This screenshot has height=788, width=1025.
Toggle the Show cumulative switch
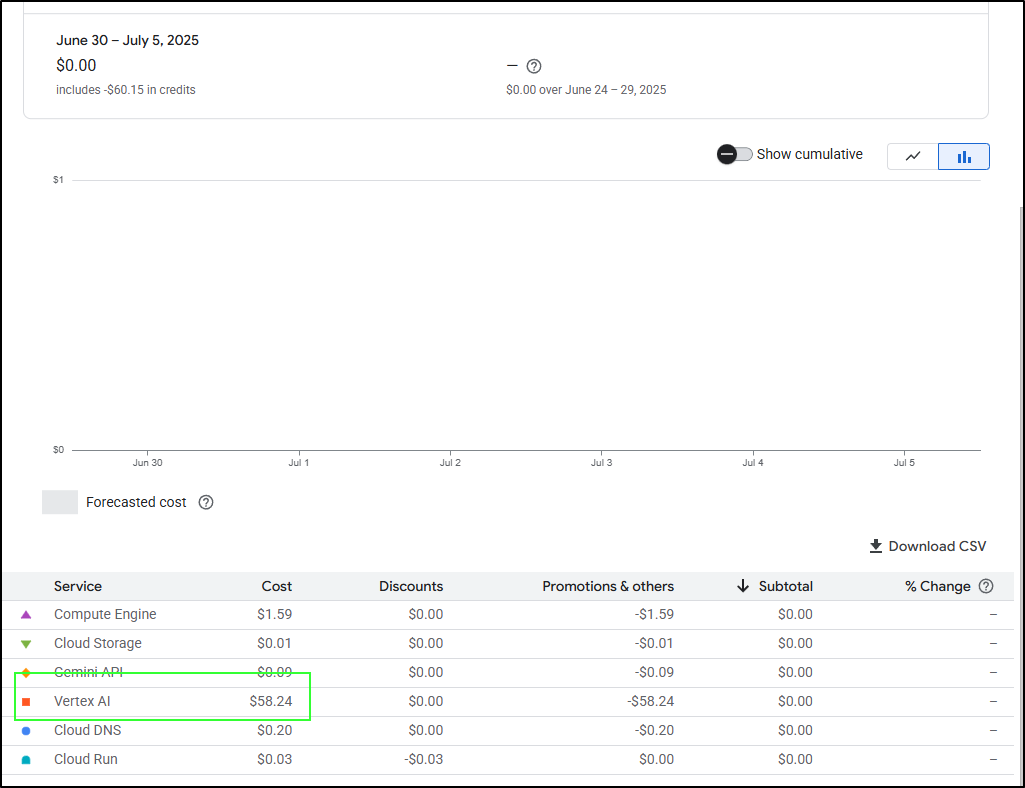pyautogui.click(x=734, y=154)
